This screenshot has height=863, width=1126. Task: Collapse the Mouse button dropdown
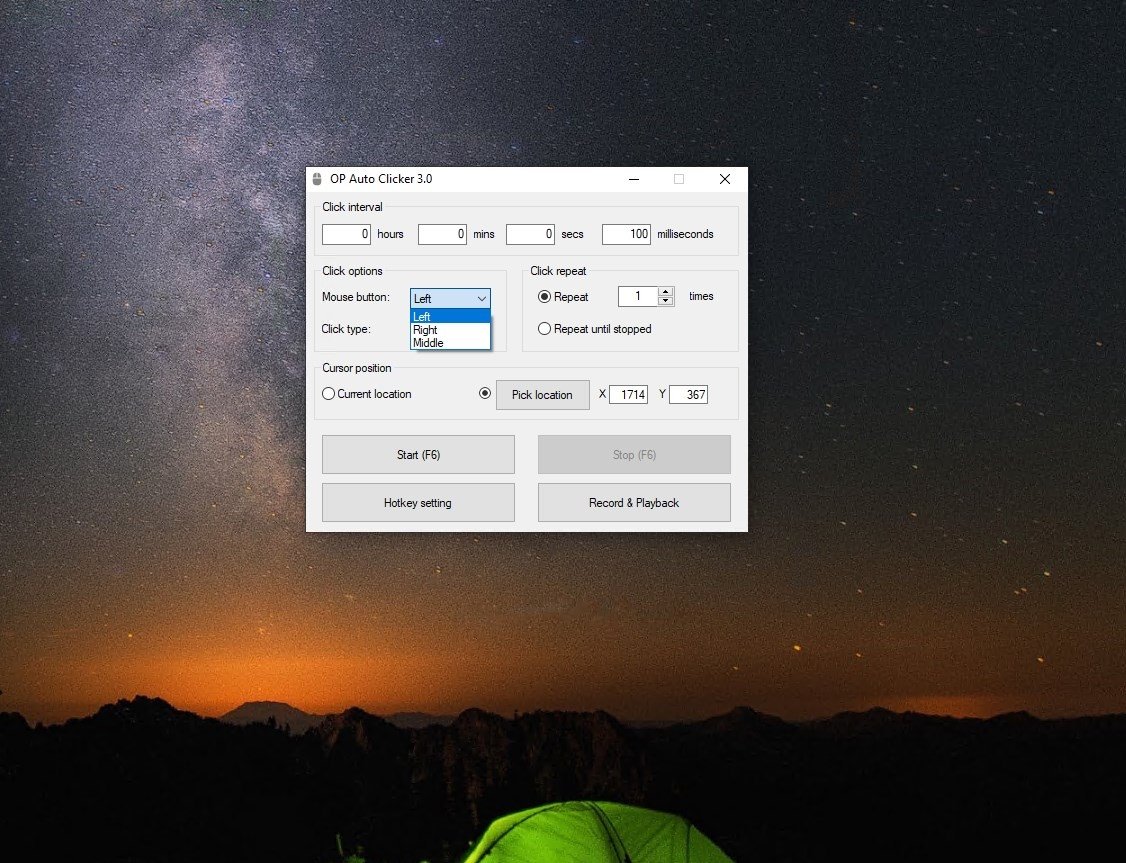(x=481, y=298)
